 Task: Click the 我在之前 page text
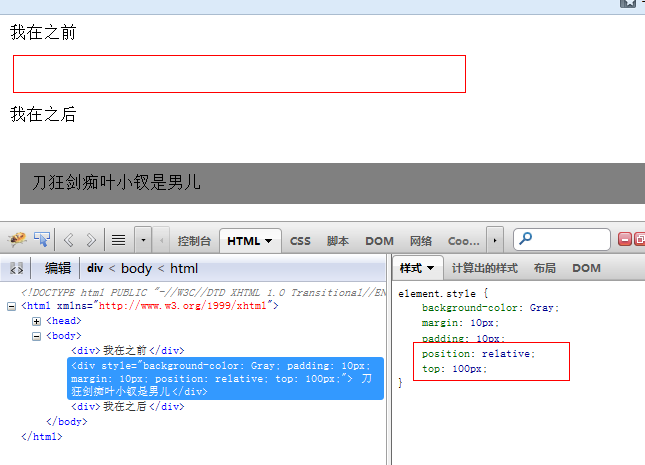(x=43, y=33)
